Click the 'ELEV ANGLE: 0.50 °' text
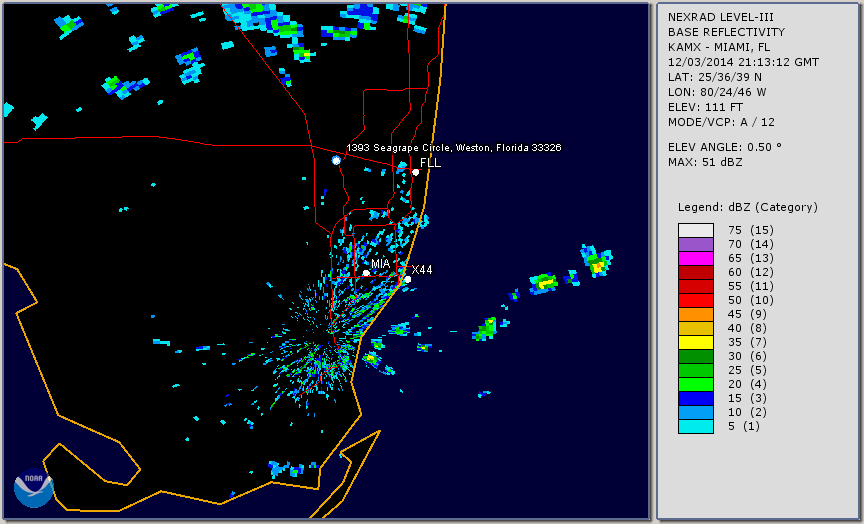Screen dimensions: 864x524 point(725,147)
